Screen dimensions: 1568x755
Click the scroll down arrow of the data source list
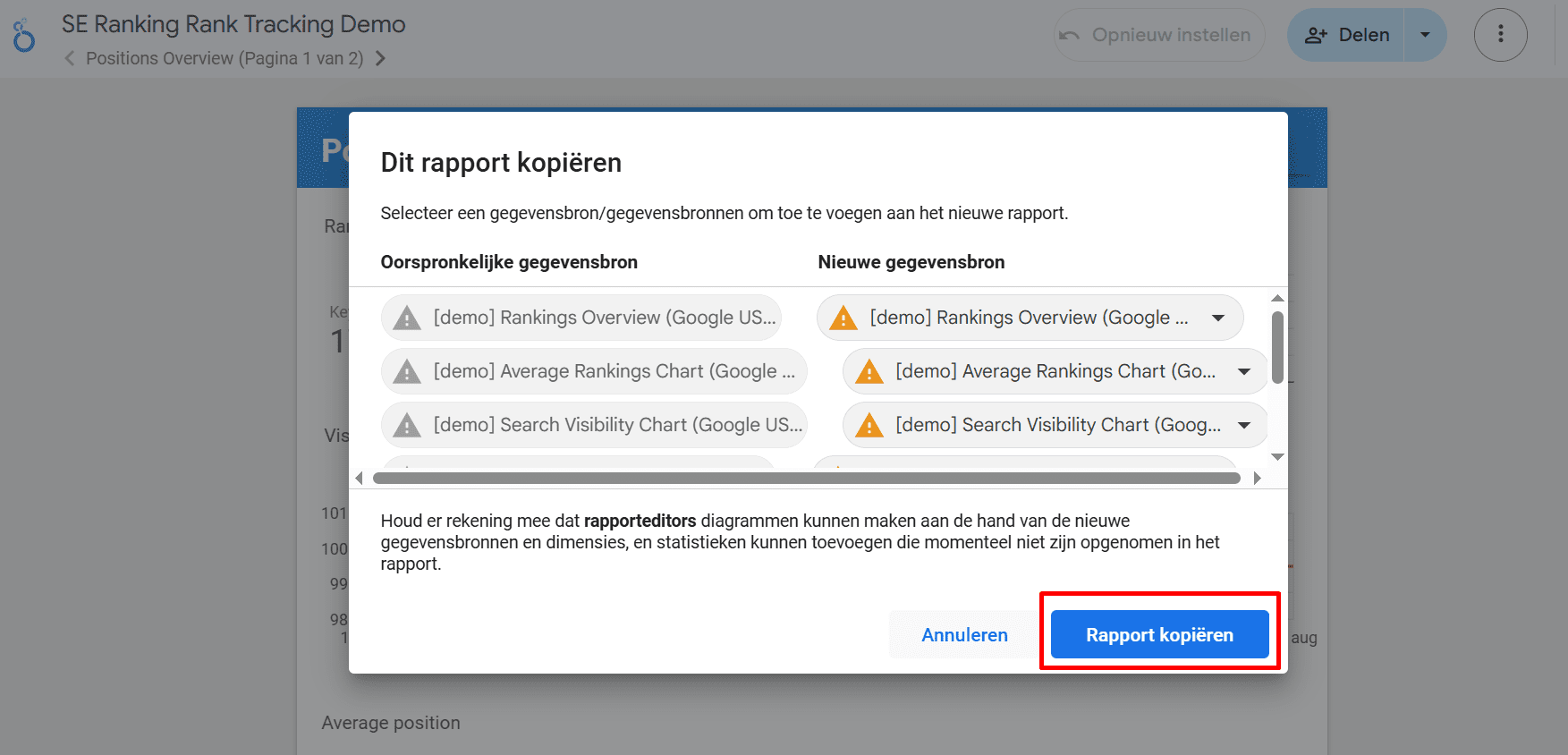[1277, 457]
